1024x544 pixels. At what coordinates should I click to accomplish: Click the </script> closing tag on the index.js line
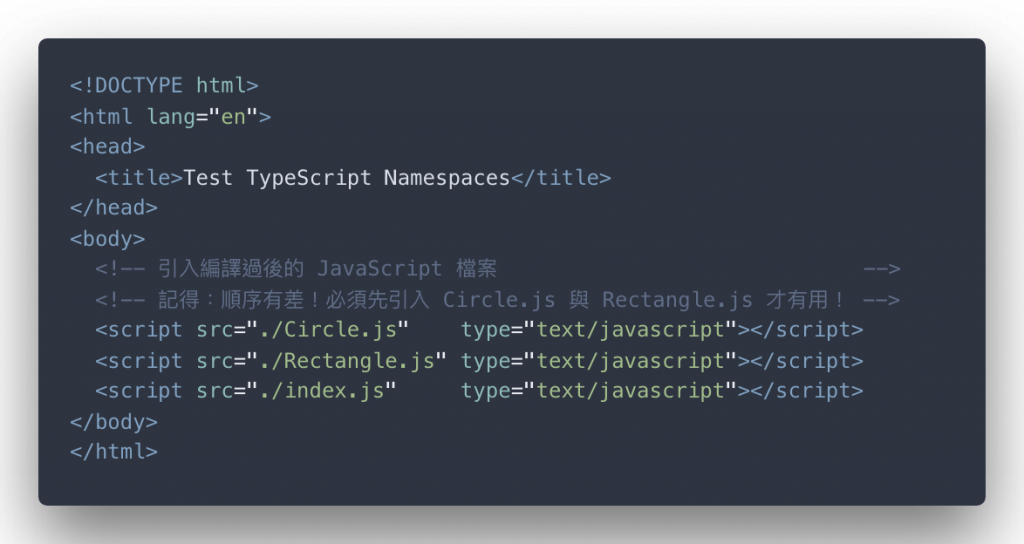(x=807, y=391)
